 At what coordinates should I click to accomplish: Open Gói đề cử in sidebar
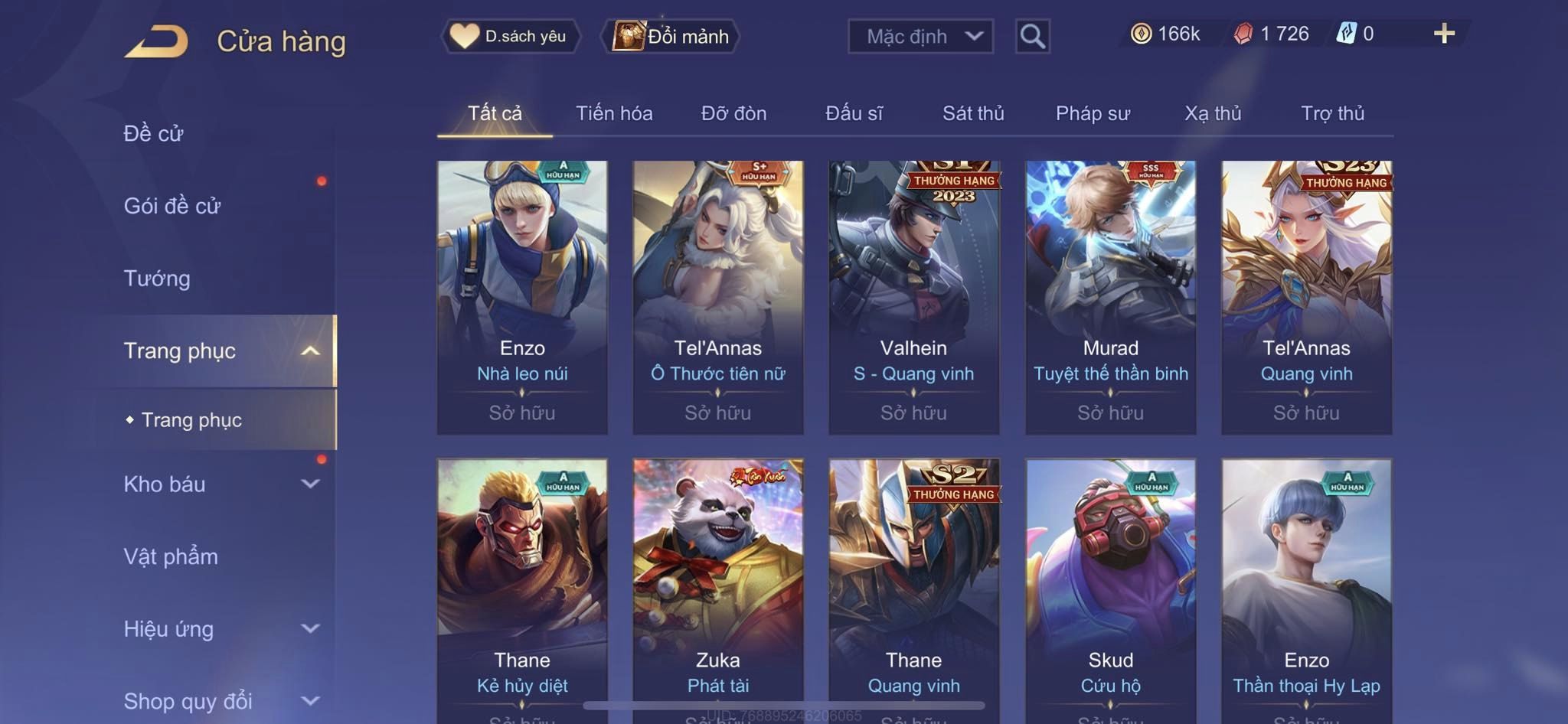click(172, 206)
